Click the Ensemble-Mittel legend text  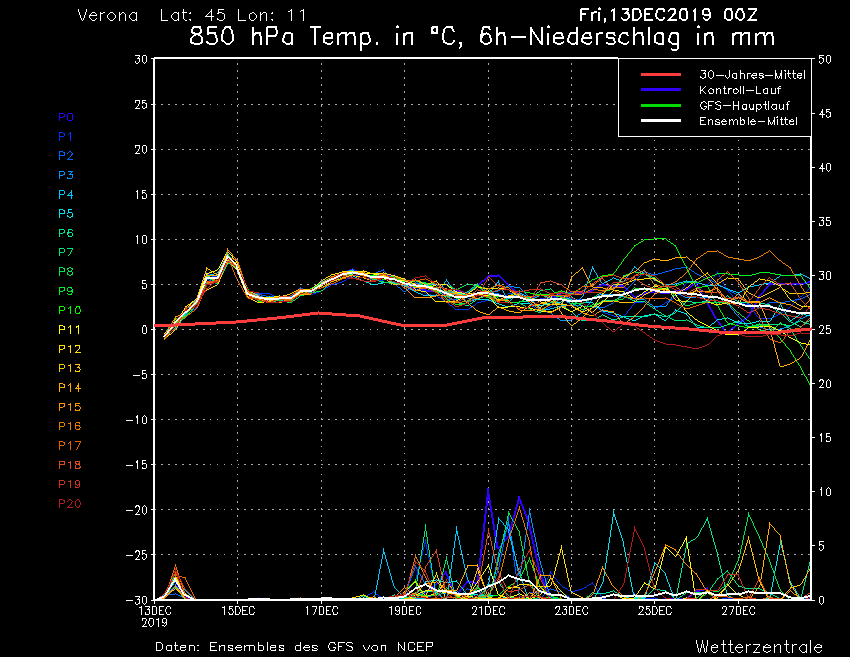(748, 121)
